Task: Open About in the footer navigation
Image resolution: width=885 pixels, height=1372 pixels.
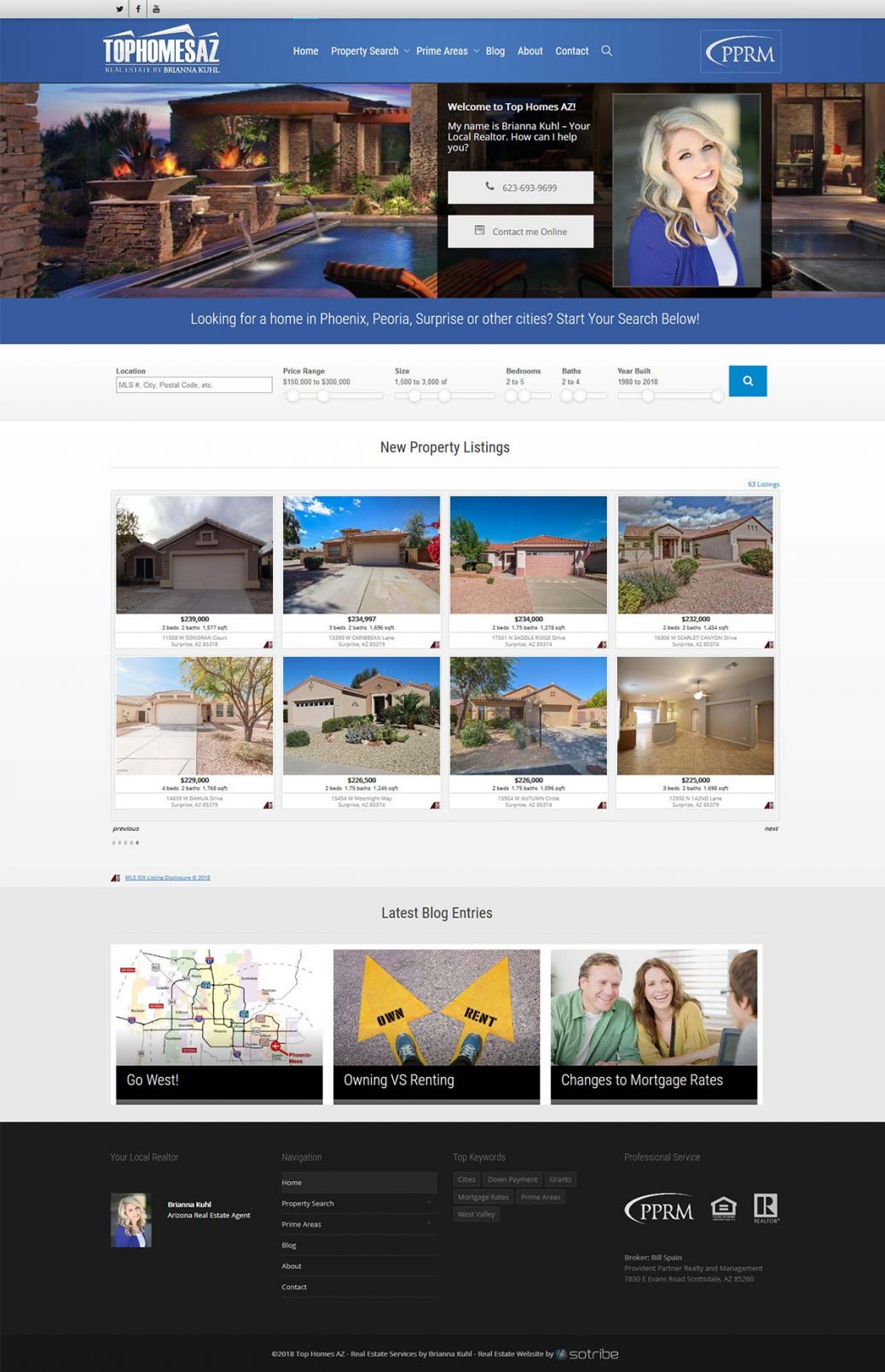Action: [x=359, y=1266]
